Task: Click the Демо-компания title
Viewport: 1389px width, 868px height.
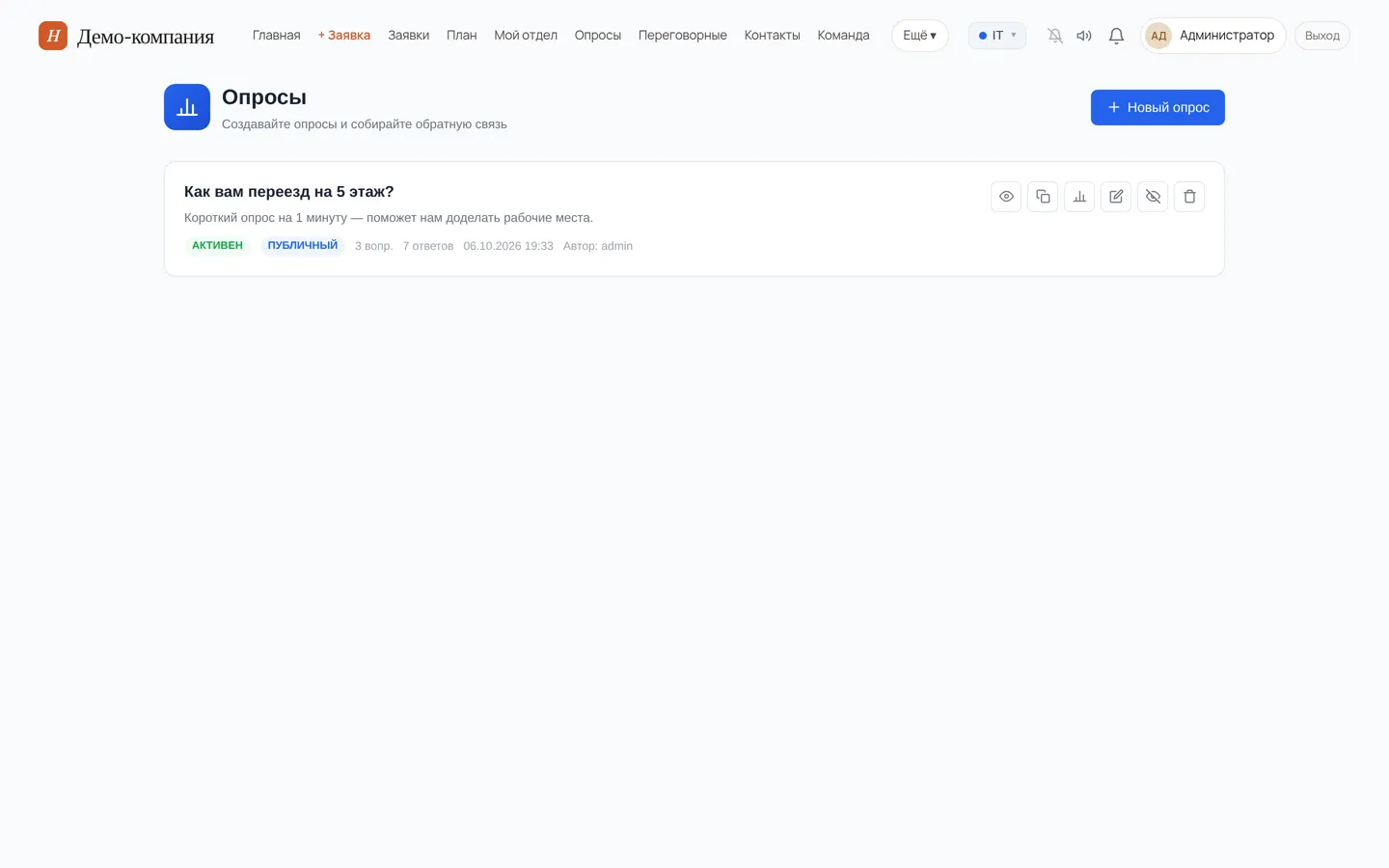Action: [x=146, y=37]
